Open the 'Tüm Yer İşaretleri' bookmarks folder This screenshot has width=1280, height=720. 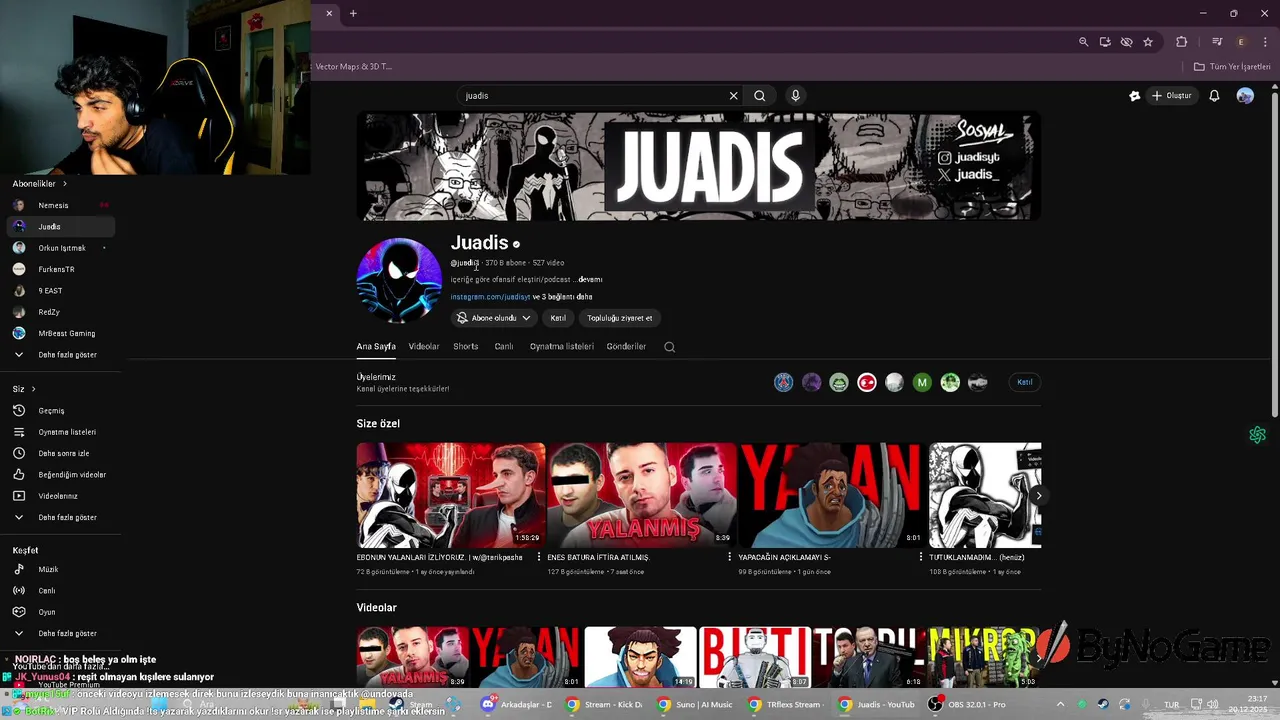[1232, 67]
